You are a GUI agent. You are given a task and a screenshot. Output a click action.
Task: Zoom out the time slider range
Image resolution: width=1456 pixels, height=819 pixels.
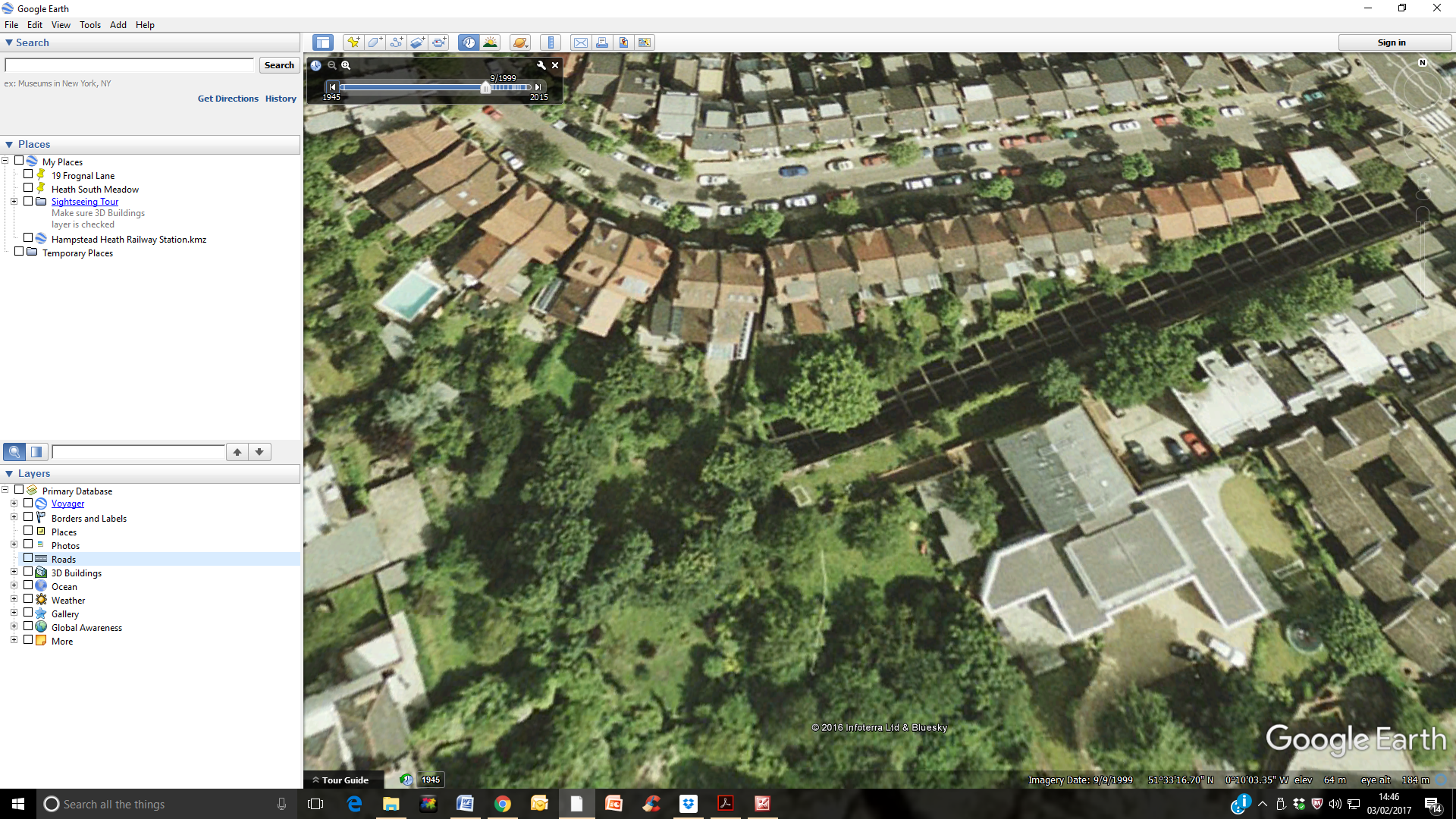tap(331, 65)
